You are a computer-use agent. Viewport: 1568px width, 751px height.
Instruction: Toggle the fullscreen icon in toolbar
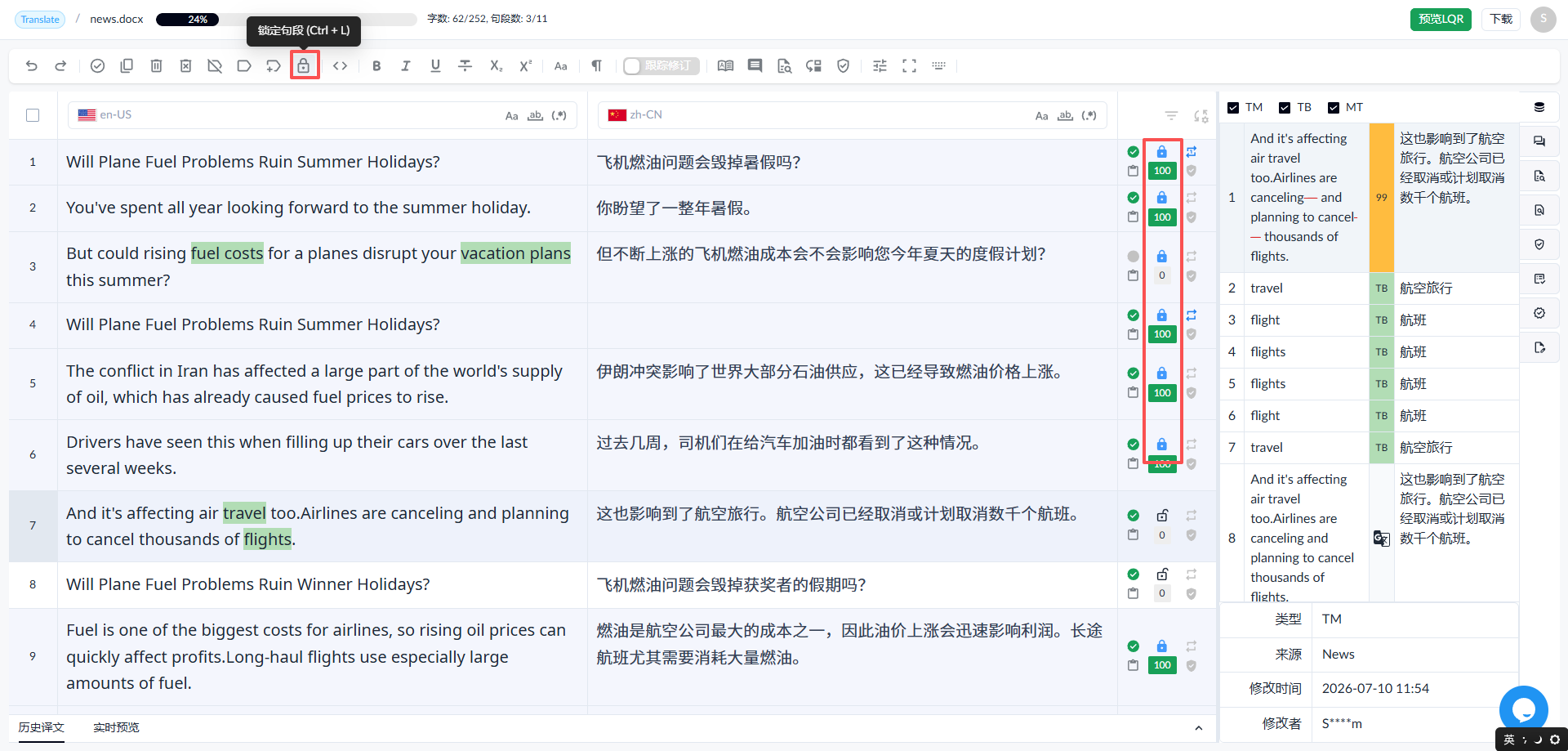(x=909, y=66)
